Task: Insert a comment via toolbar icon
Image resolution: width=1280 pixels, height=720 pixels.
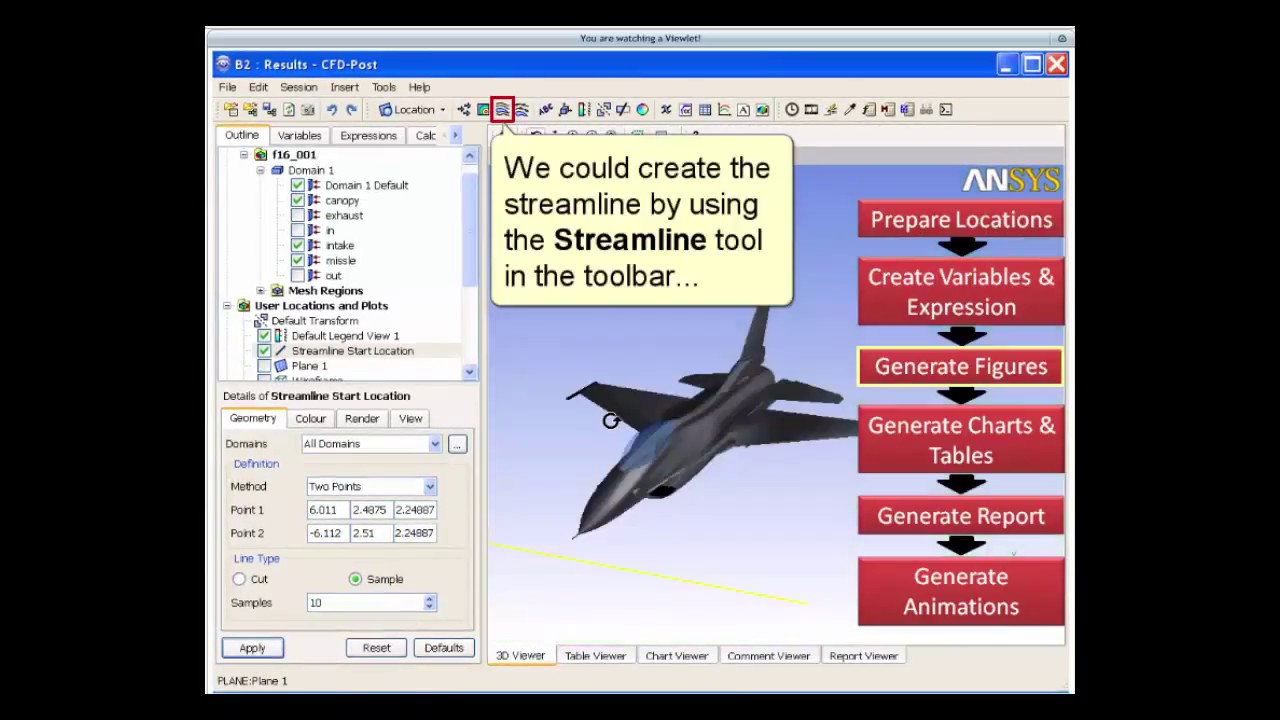Action: (x=743, y=110)
